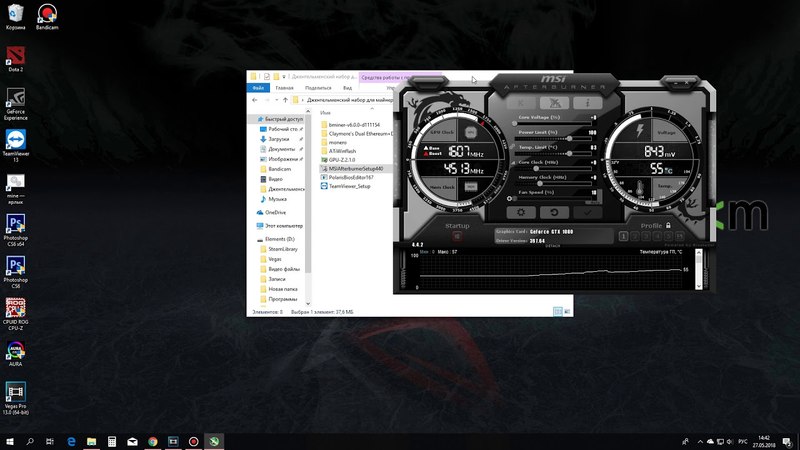Switch Explorer to details view icon in the status bar
This screenshot has height=450, width=800.
point(558,311)
